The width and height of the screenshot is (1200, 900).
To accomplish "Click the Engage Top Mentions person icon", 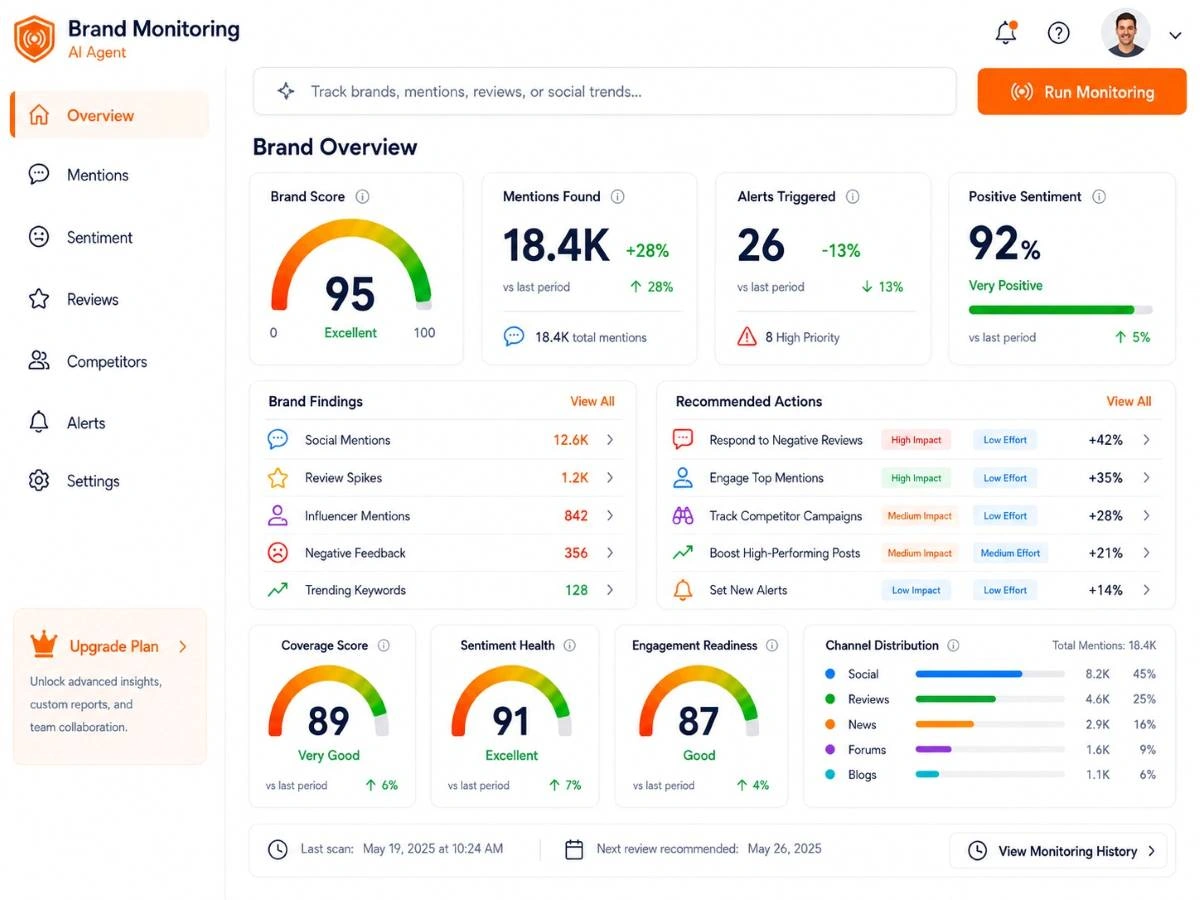I will coord(683,477).
